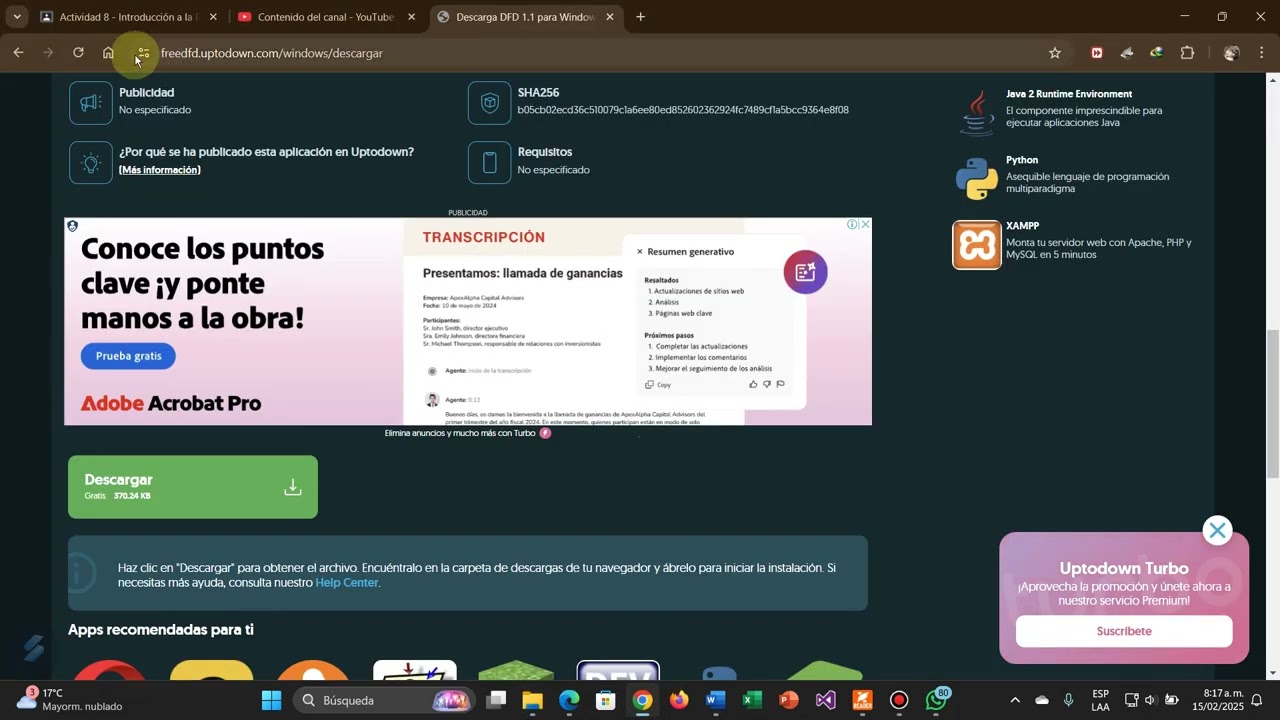The height and width of the screenshot is (720, 1280).
Task: Click the lightbulb icon beside Uptodown question
Action: pos(91,162)
